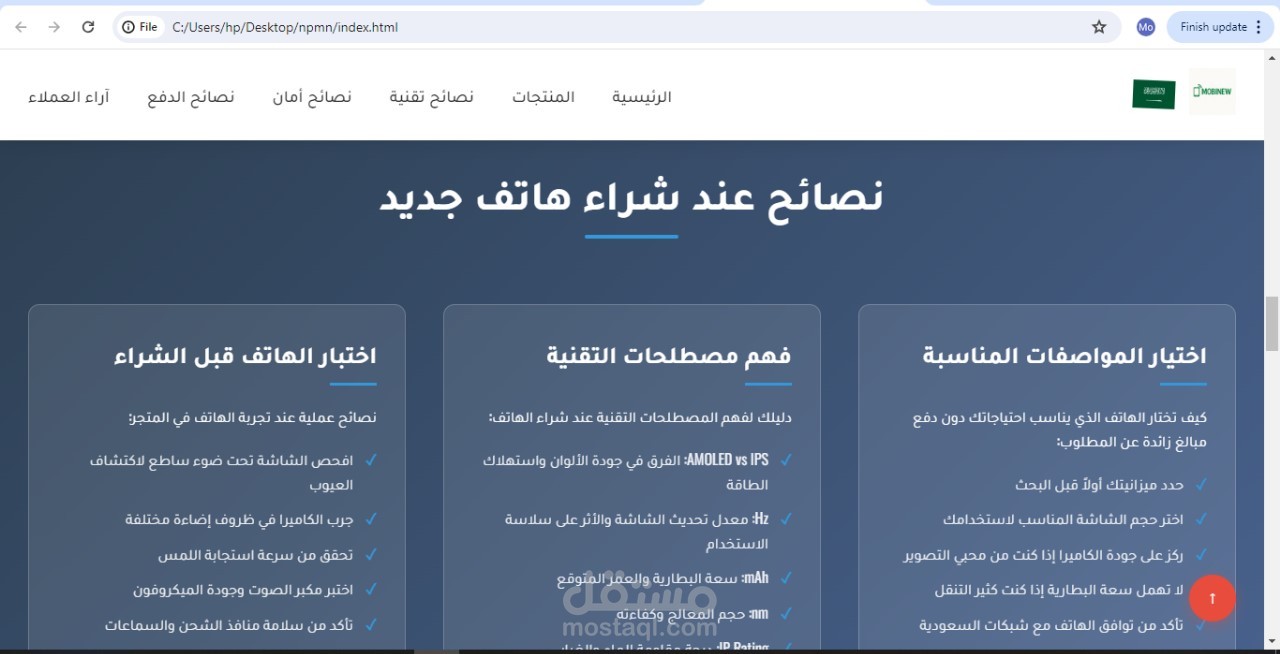This screenshot has height=654, width=1280.
Task: Click checkmark beside حدد ميزانيتك أولاً قبل البحث
Action: pyautogui.click(x=1201, y=484)
